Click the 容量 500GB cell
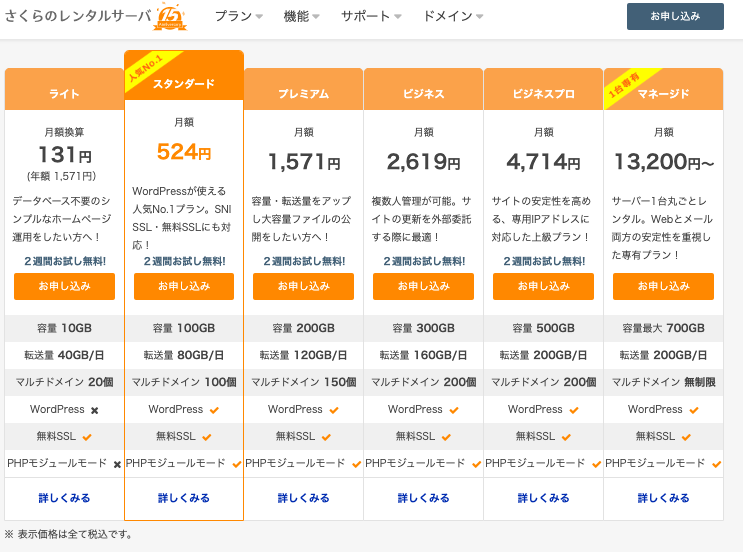 544,328
